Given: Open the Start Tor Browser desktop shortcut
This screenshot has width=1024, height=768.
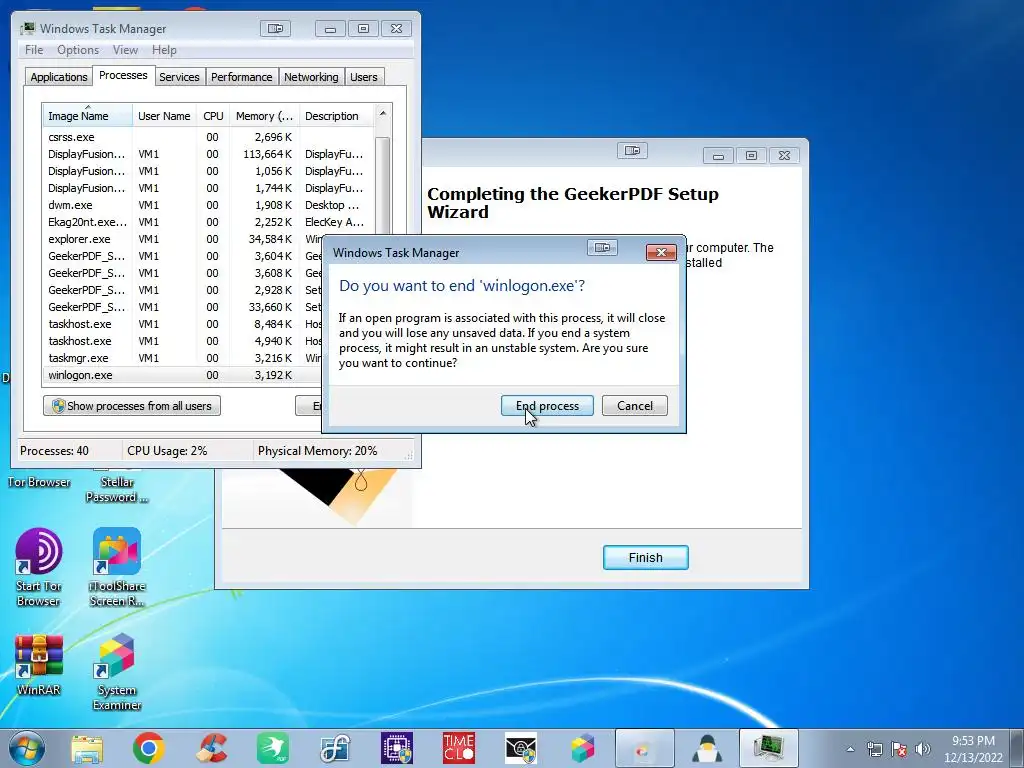Looking at the screenshot, I should point(39,568).
